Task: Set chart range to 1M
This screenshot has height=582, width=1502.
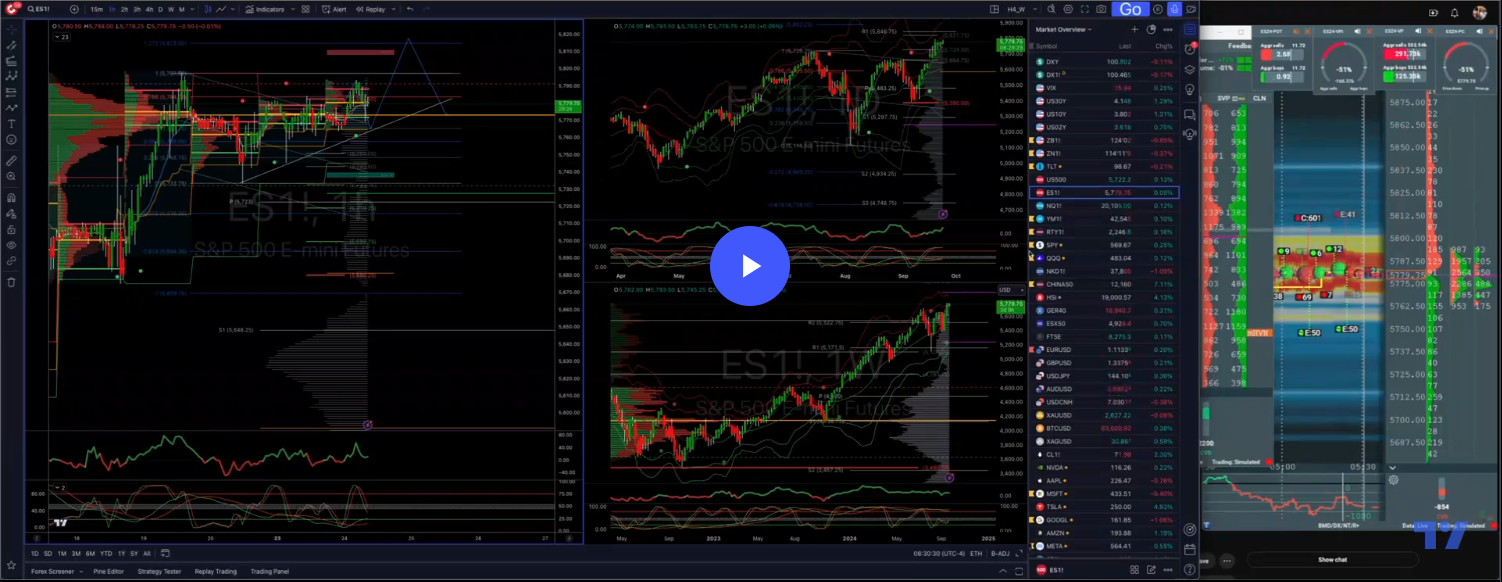Action: click(x=62, y=554)
